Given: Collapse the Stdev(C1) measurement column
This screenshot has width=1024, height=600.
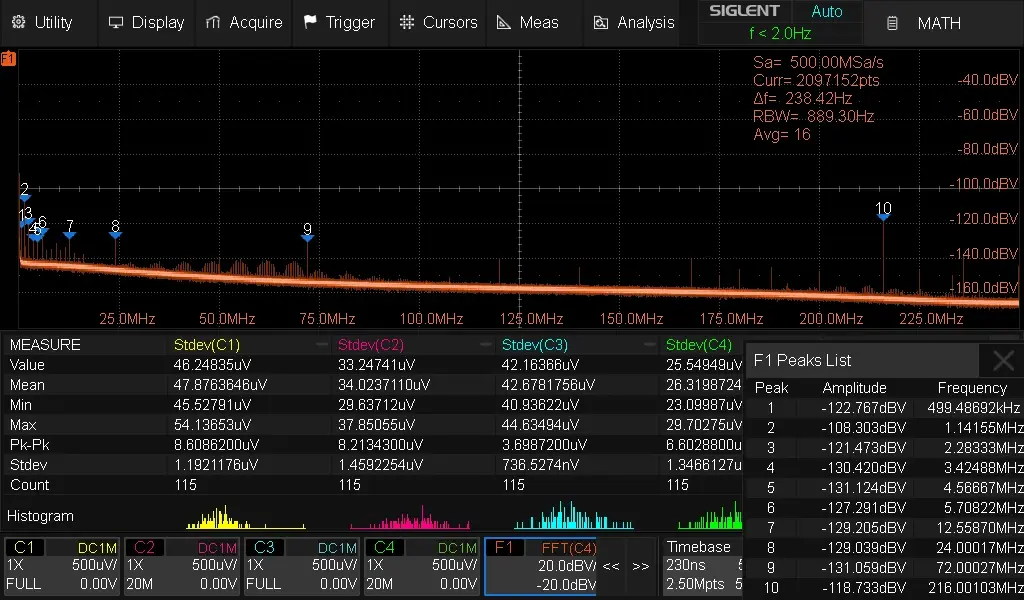Looking at the screenshot, I should (321, 345).
